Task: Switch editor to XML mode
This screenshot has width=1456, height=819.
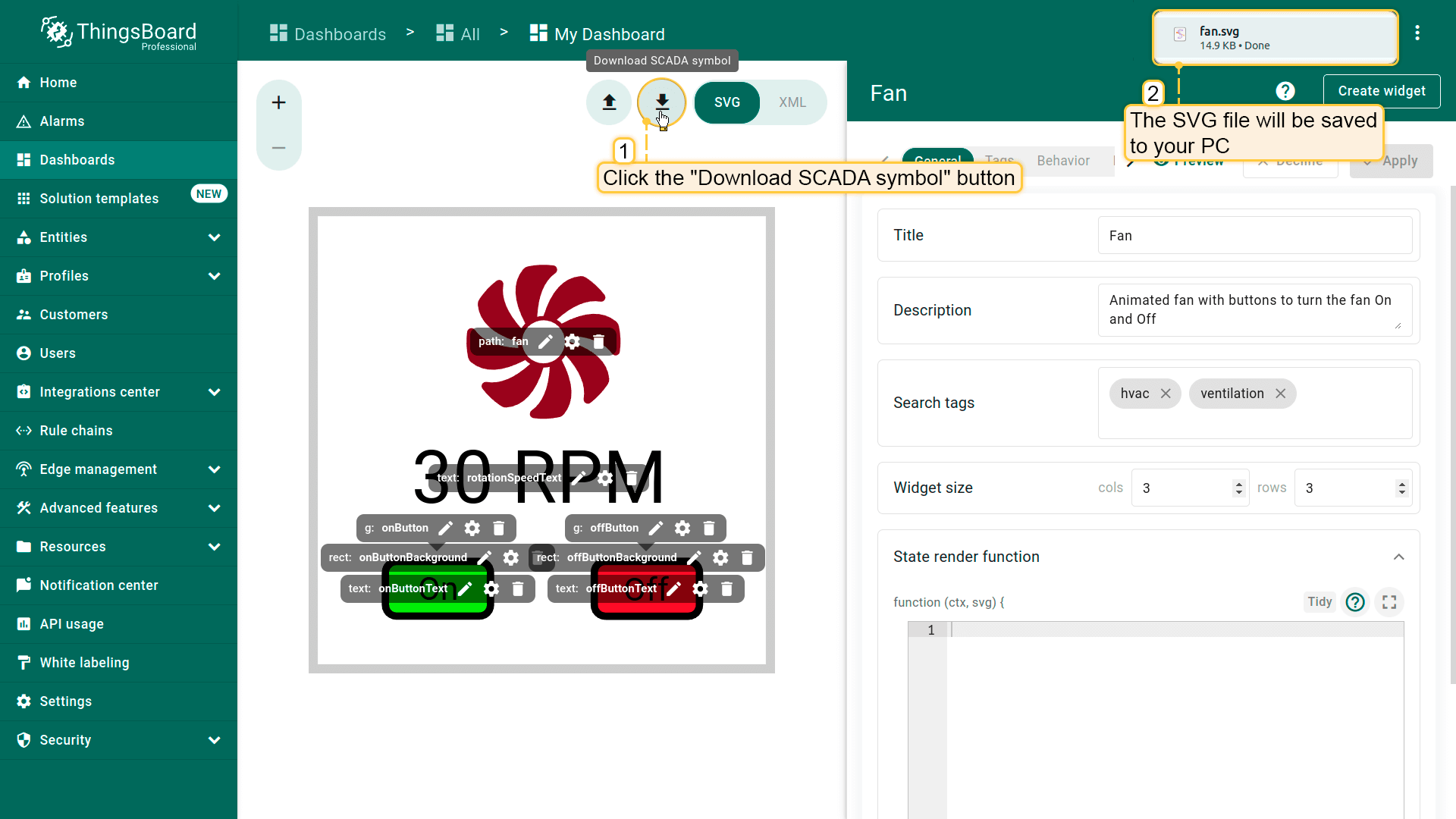Action: [792, 102]
